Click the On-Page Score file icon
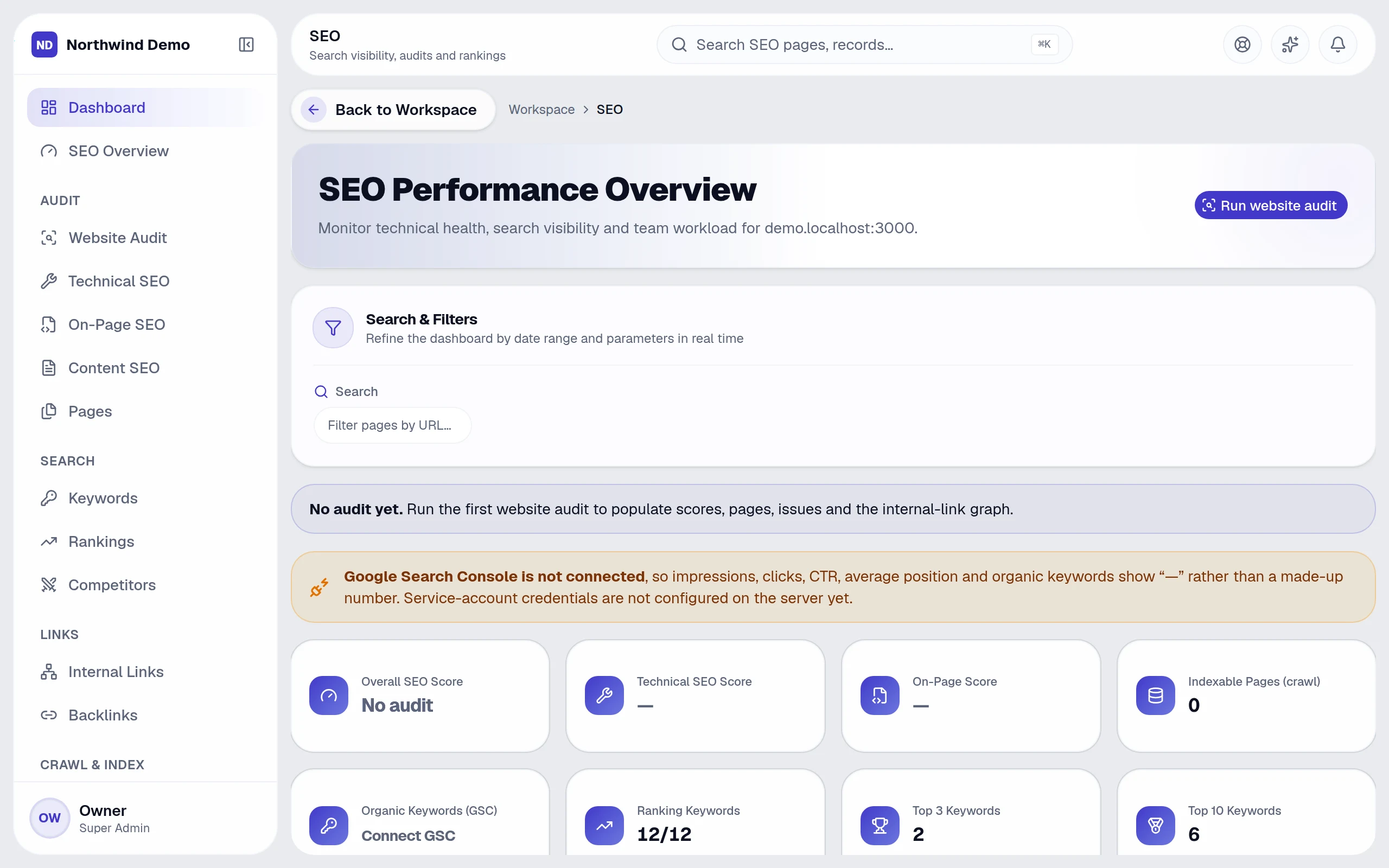 pyautogui.click(x=880, y=695)
